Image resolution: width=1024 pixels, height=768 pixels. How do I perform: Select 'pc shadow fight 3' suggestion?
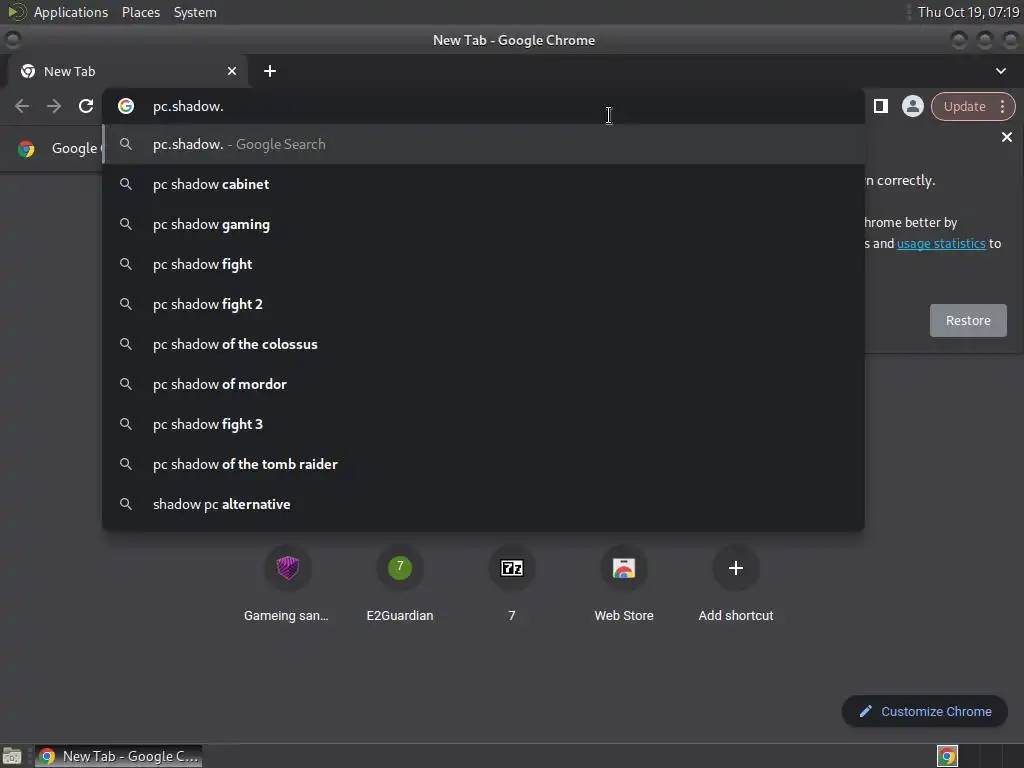tap(483, 424)
